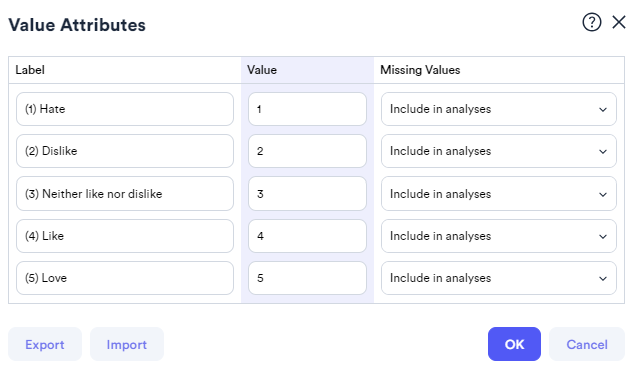Edit the value field containing 3
The image size is (635, 365).
[x=307, y=194]
